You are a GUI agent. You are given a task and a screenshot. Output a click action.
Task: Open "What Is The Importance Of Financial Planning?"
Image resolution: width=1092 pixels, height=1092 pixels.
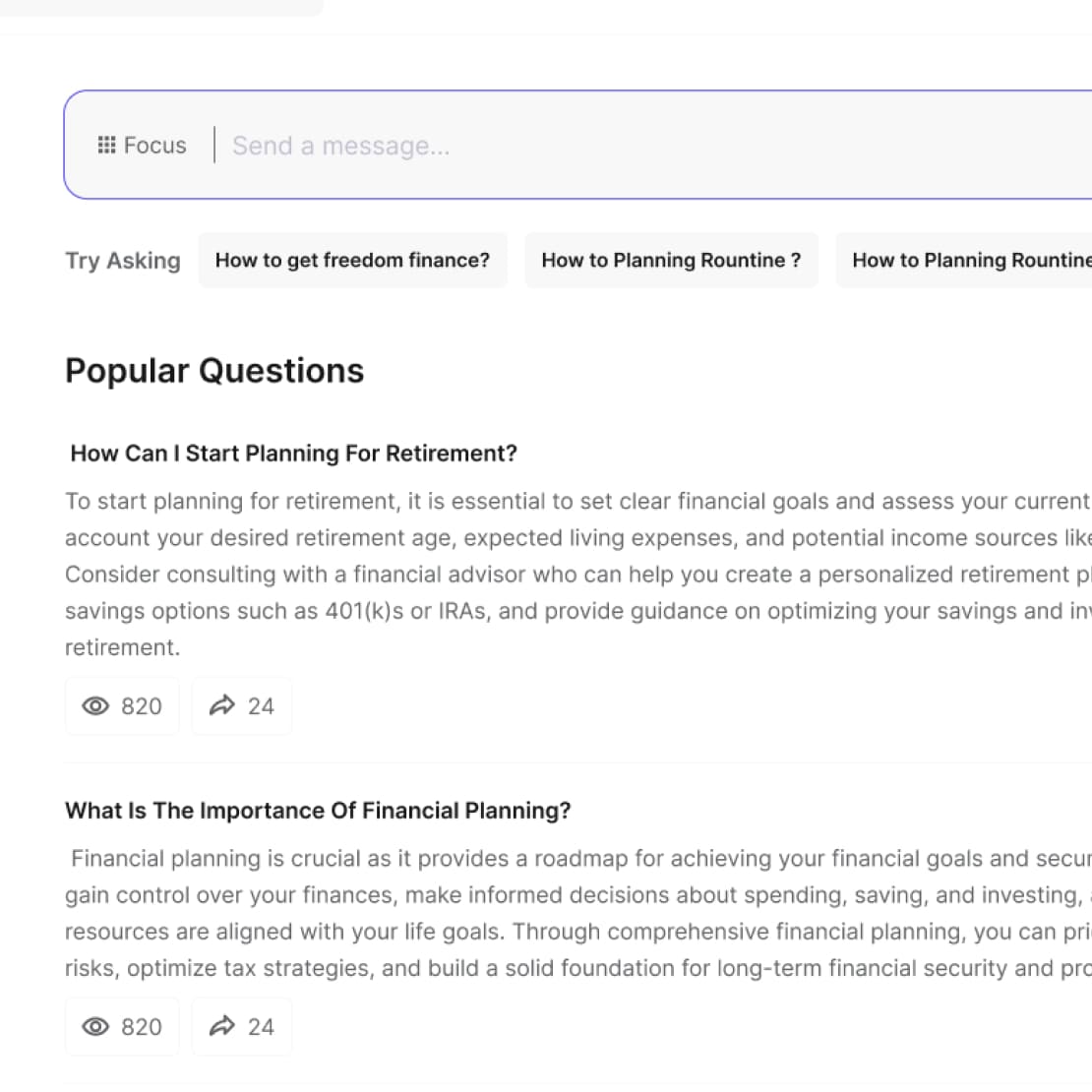point(318,811)
